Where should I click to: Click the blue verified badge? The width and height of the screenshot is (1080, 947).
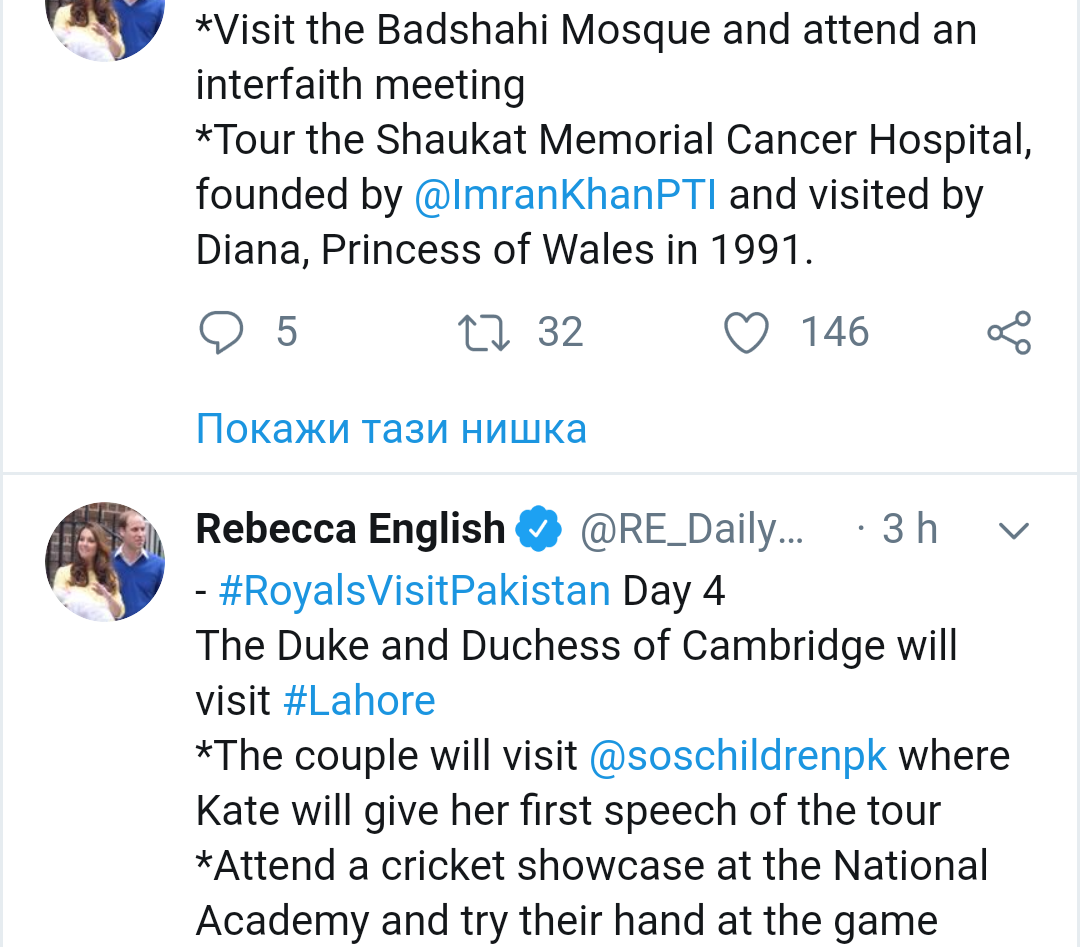[538, 529]
